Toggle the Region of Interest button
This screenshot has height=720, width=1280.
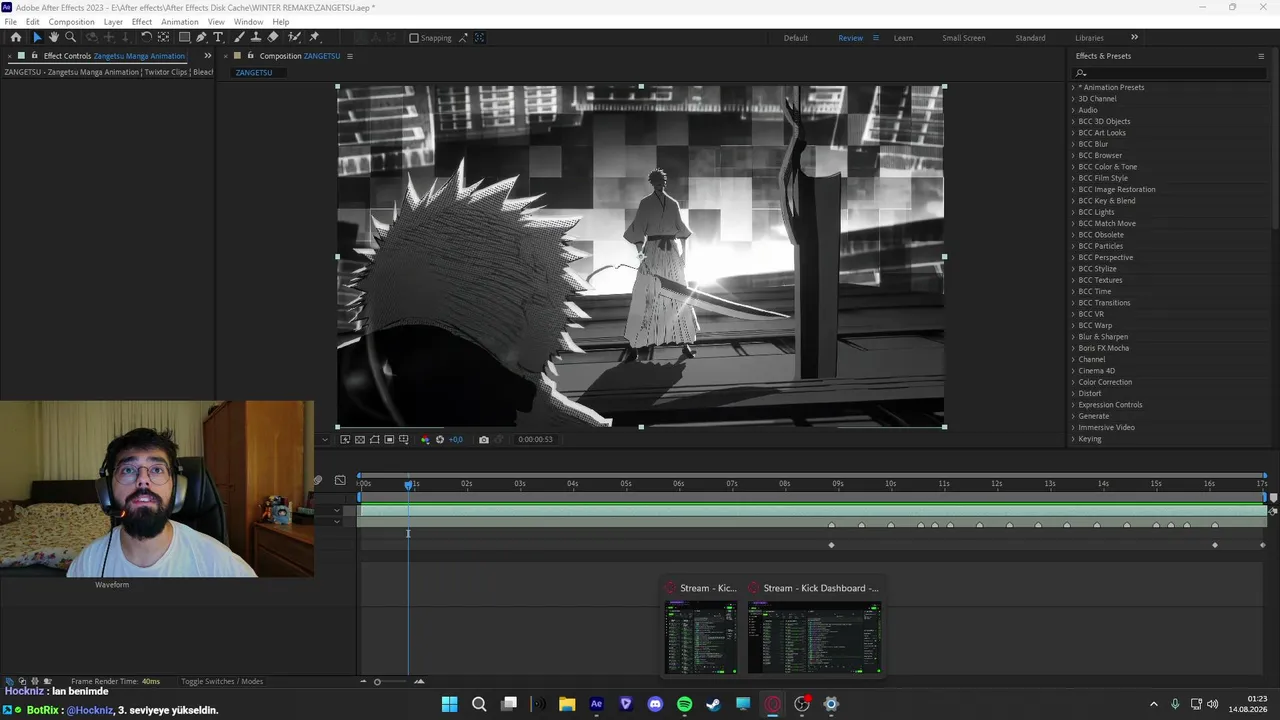point(389,440)
